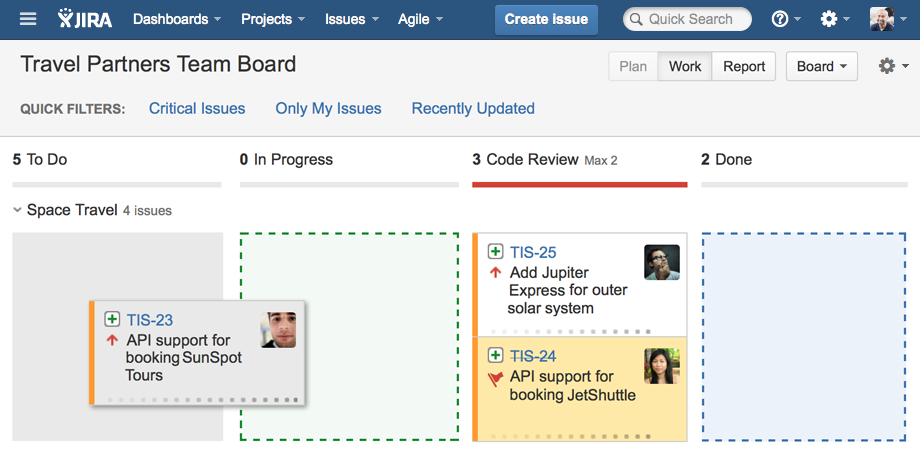Open the board configuration gear icon
Viewport: 920px width, 450px height.
887,66
